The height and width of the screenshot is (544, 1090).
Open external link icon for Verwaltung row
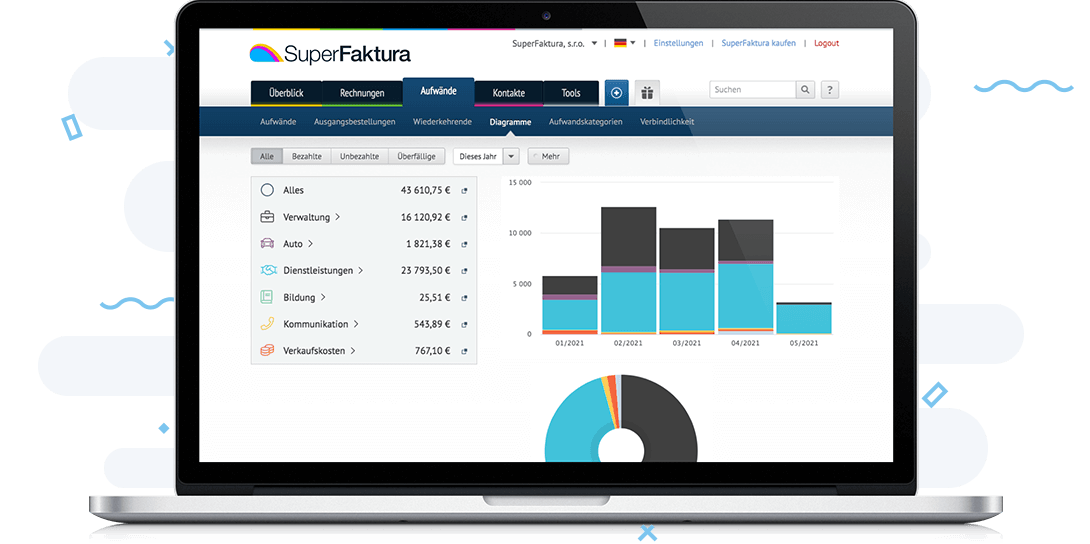coord(464,217)
